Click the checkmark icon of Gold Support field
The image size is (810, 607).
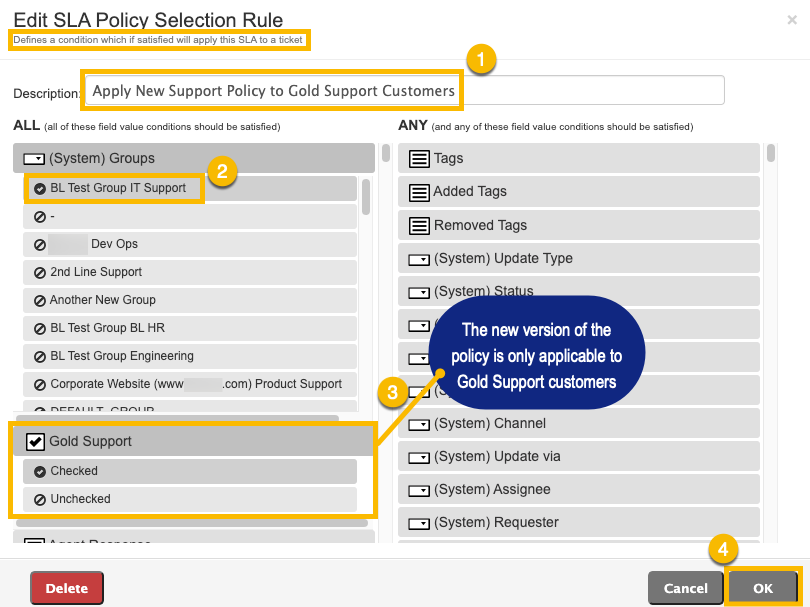pyautogui.click(x=35, y=442)
